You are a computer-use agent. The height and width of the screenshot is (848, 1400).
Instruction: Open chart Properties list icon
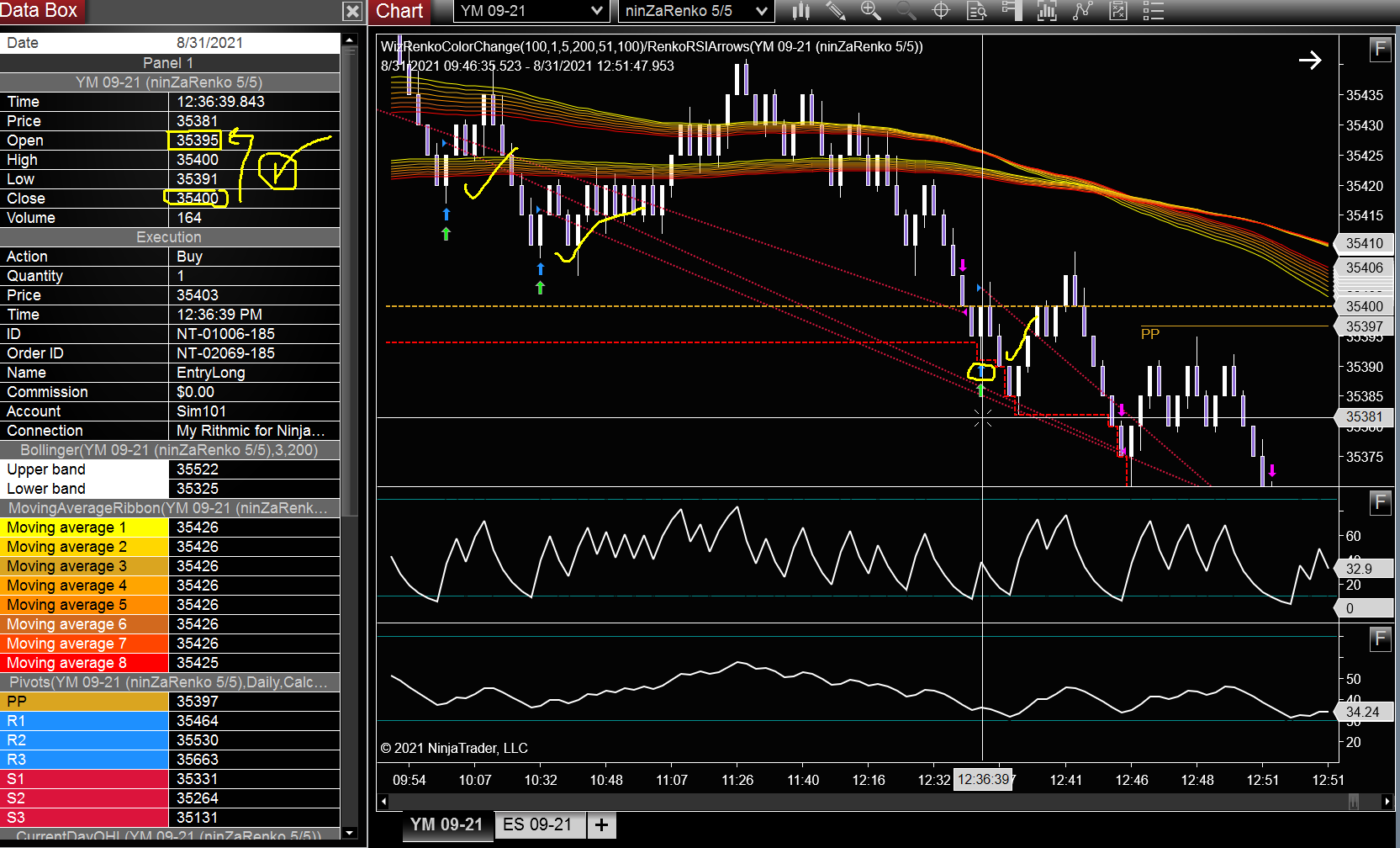click(1154, 11)
